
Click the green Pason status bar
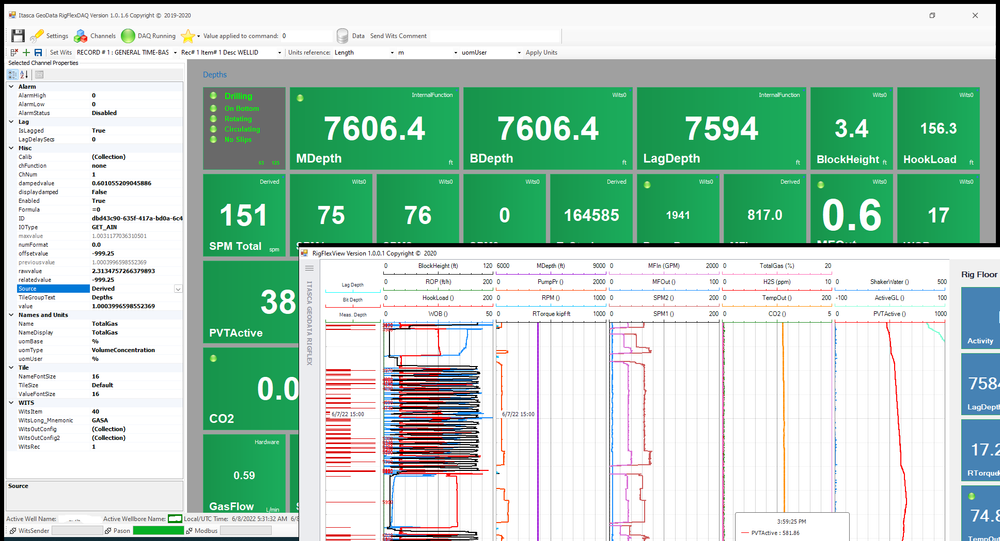click(x=158, y=531)
